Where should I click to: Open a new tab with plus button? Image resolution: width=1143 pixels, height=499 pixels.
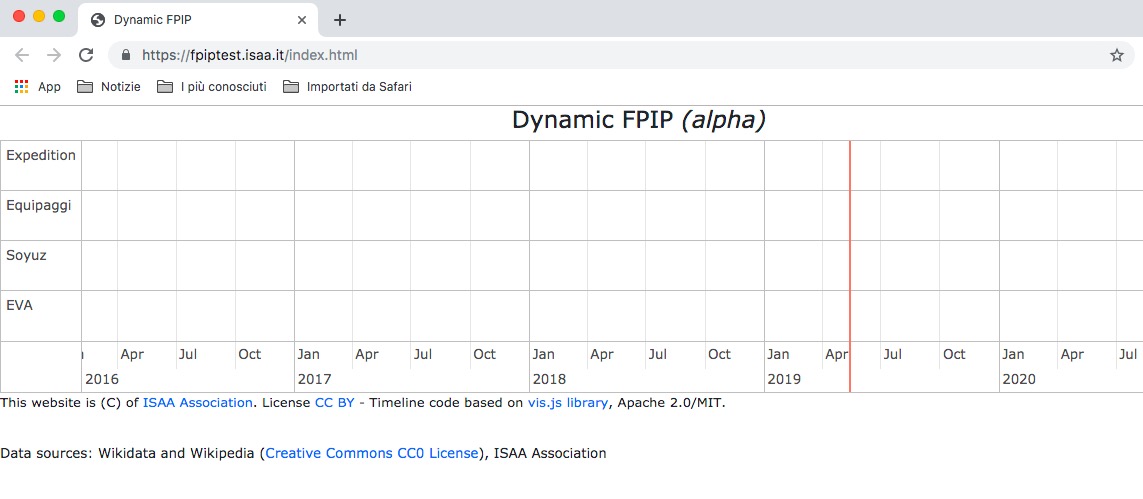coord(340,20)
